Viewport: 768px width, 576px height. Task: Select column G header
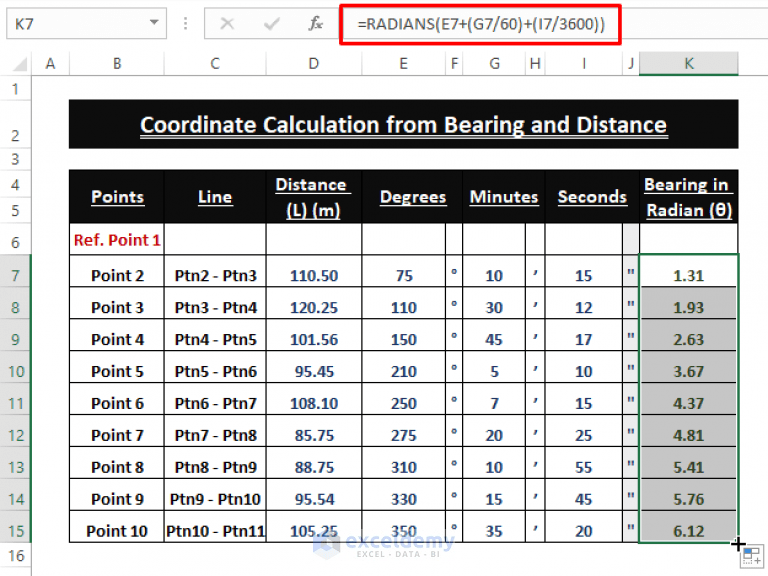[494, 64]
